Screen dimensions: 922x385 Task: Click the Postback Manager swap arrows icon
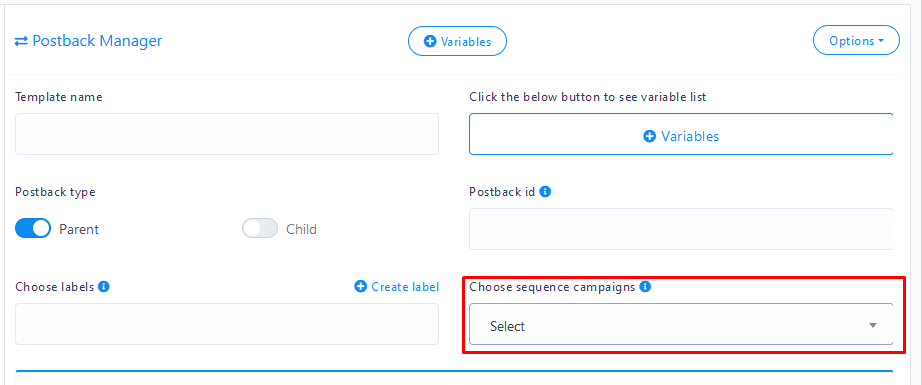[x=21, y=41]
